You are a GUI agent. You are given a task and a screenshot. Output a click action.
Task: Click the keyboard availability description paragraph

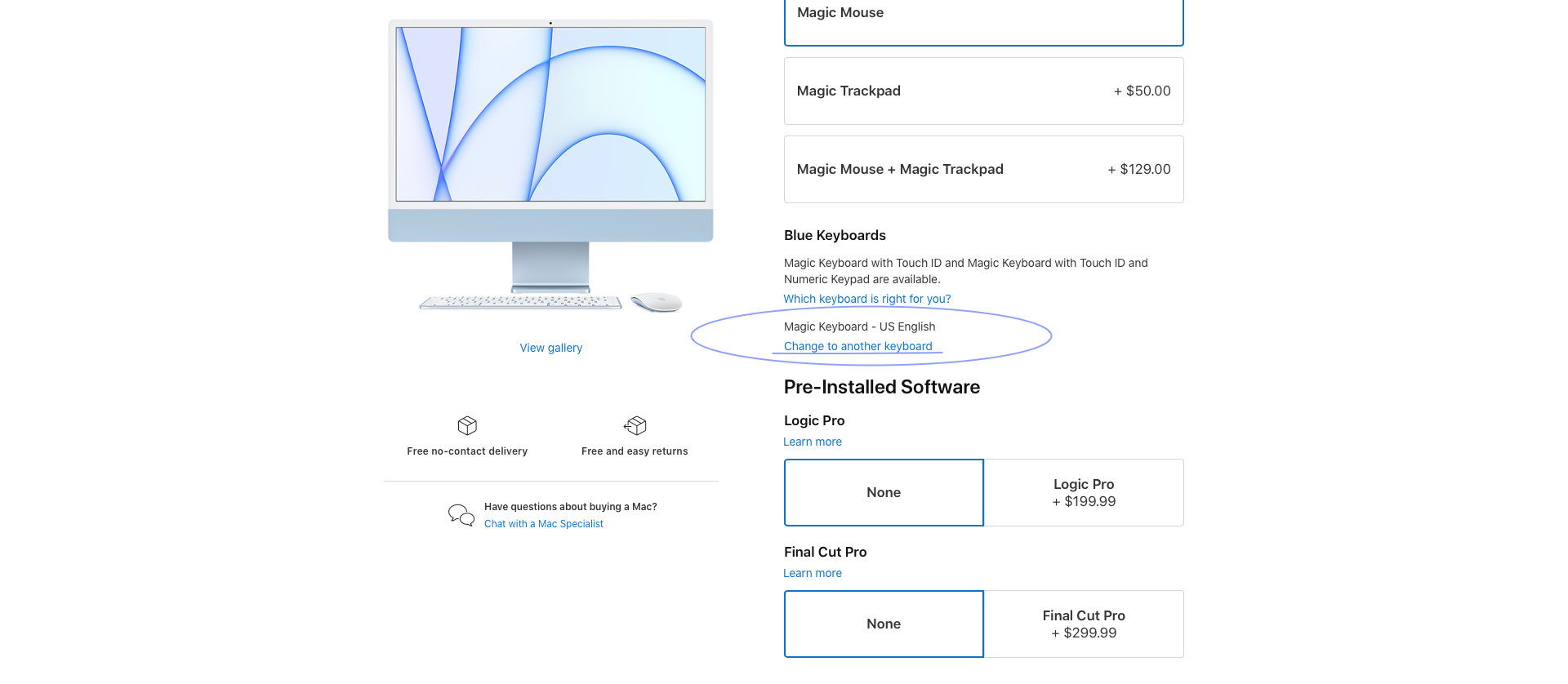point(966,271)
